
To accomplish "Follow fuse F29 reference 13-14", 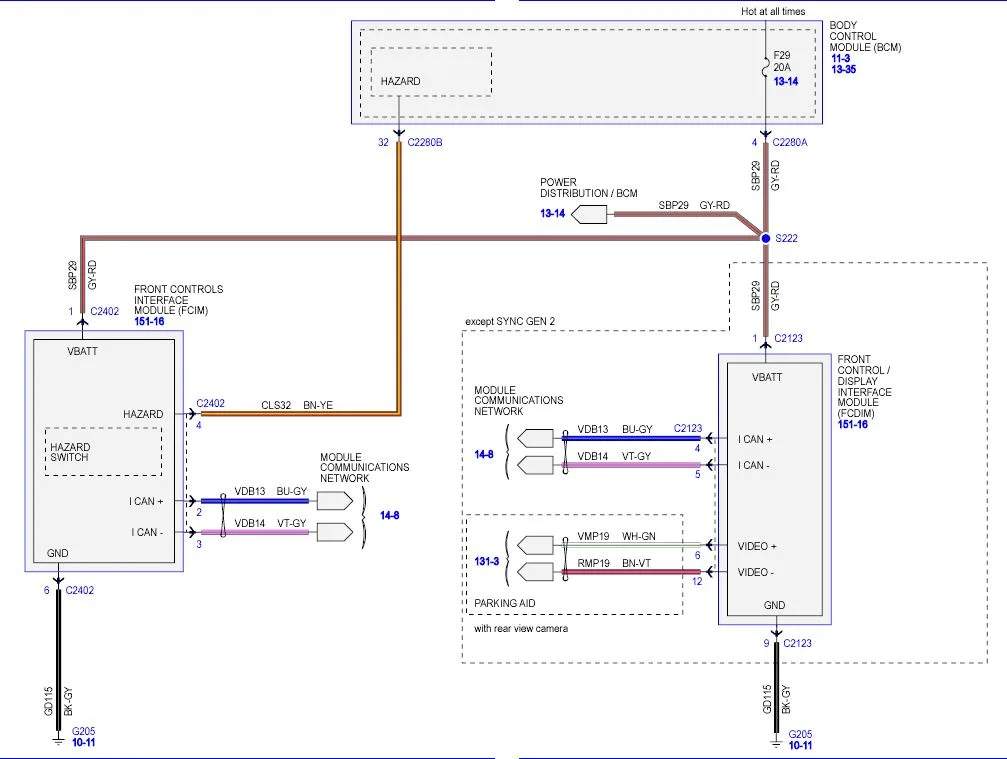I will tap(785, 82).
